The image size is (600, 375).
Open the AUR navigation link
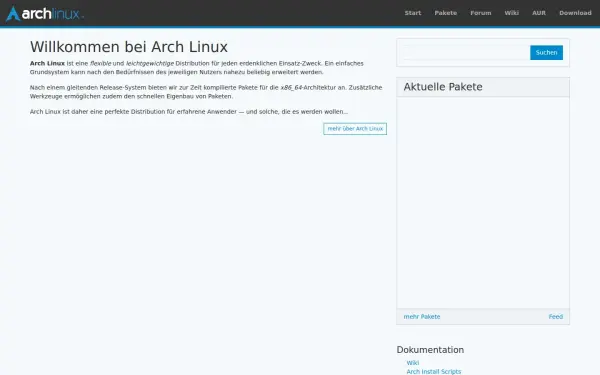(539, 13)
